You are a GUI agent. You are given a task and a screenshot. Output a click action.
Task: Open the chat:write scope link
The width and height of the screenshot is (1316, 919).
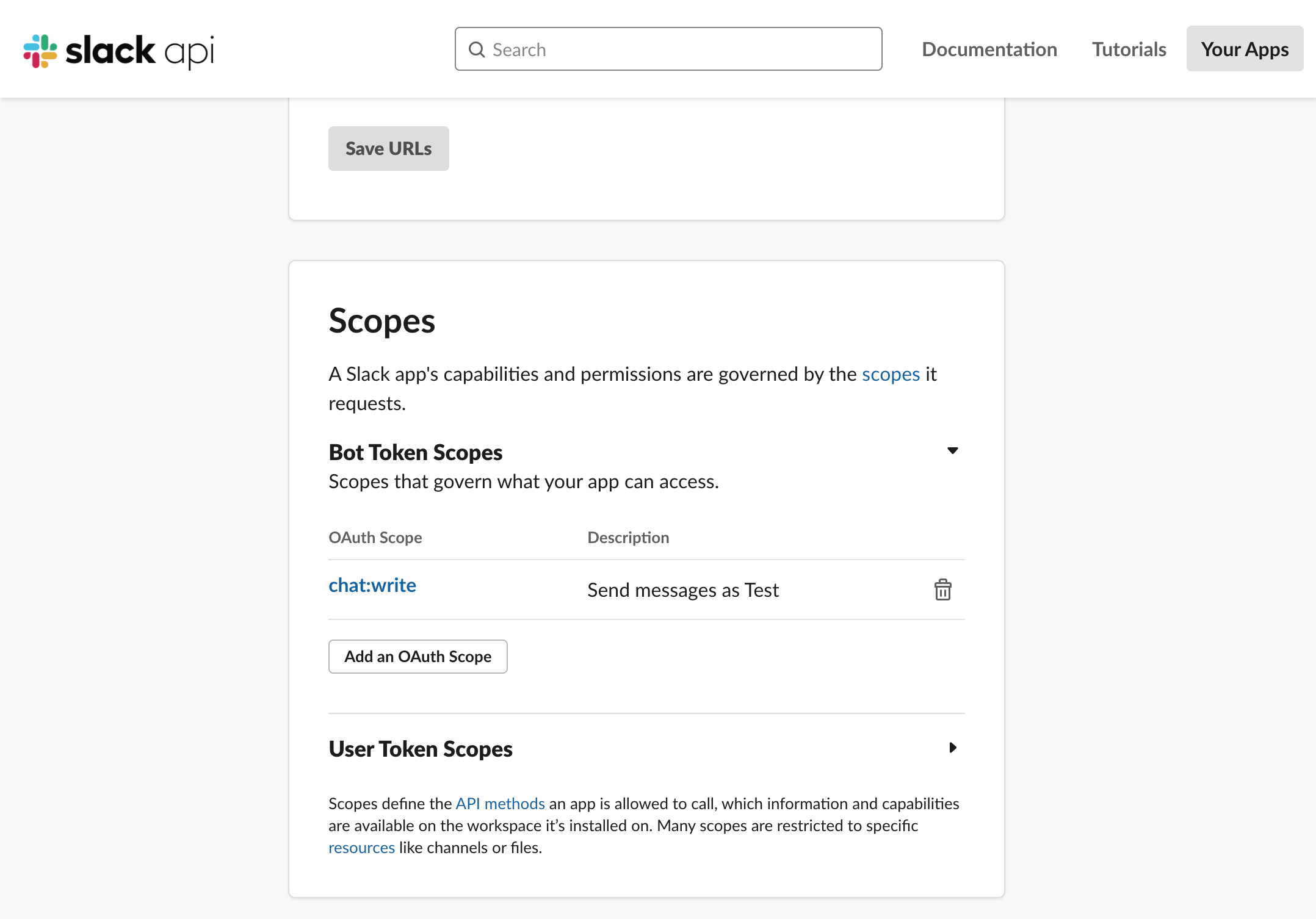372,585
